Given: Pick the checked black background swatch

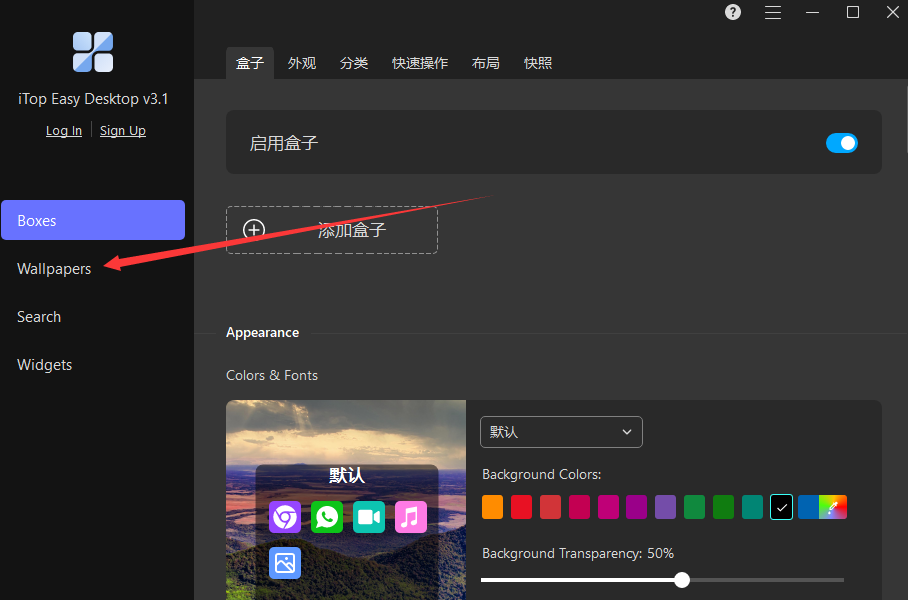Looking at the screenshot, I should (x=781, y=507).
